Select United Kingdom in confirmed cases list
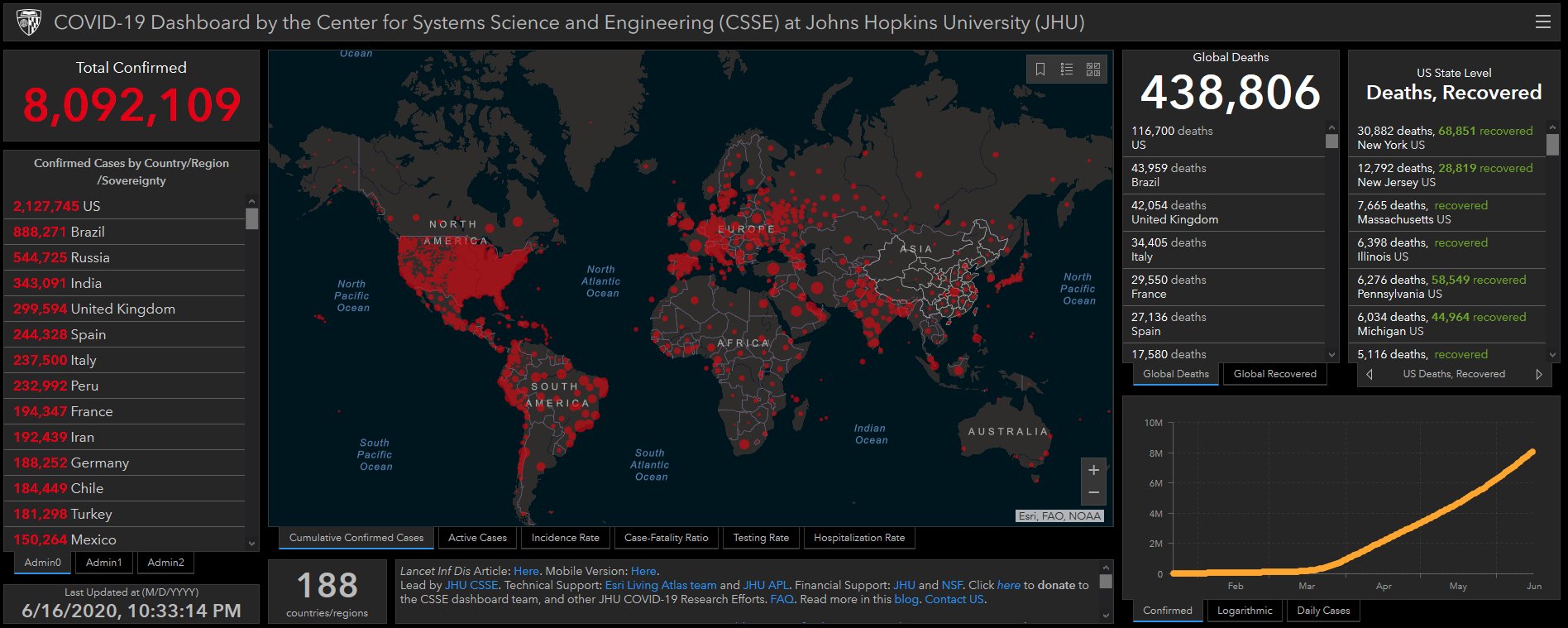The width and height of the screenshot is (1568, 628). point(125,309)
